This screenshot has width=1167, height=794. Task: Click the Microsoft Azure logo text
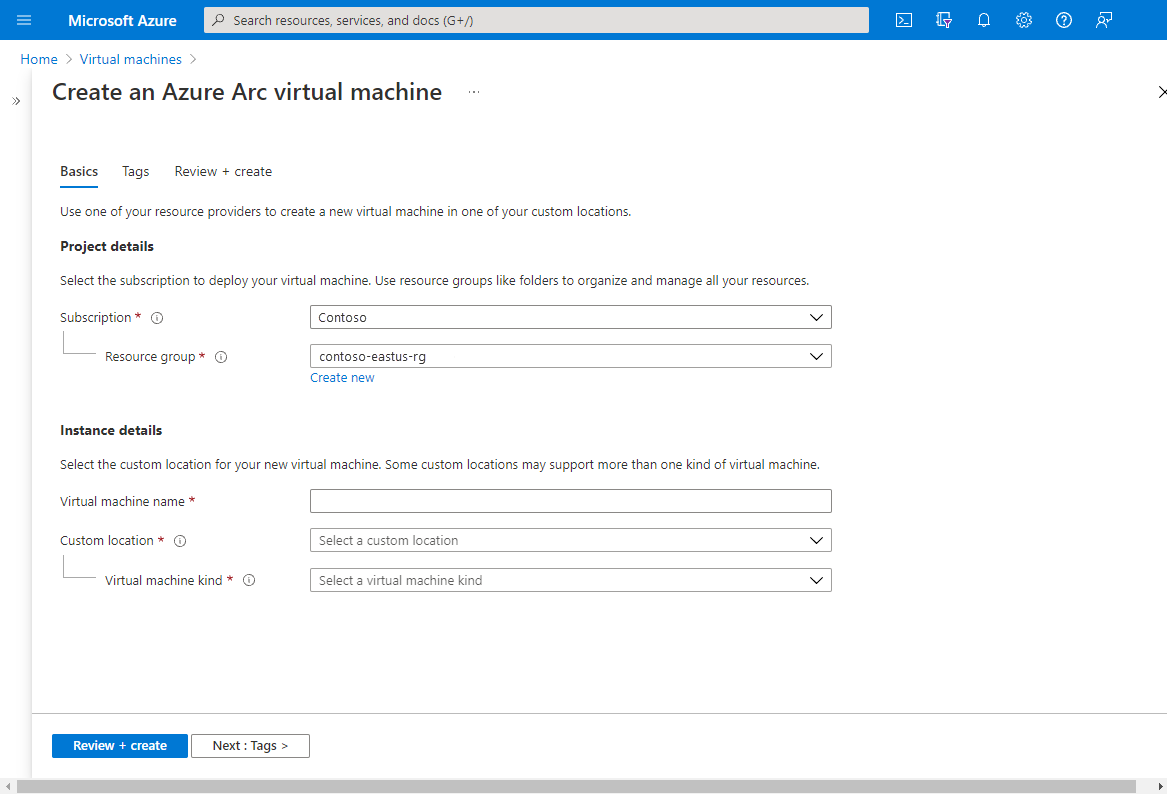122,20
